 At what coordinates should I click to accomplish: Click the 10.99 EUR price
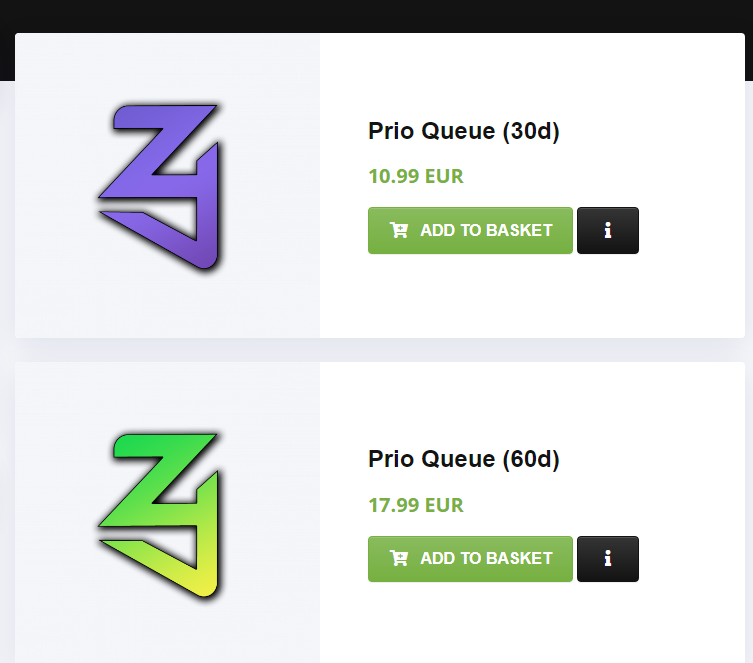point(416,177)
